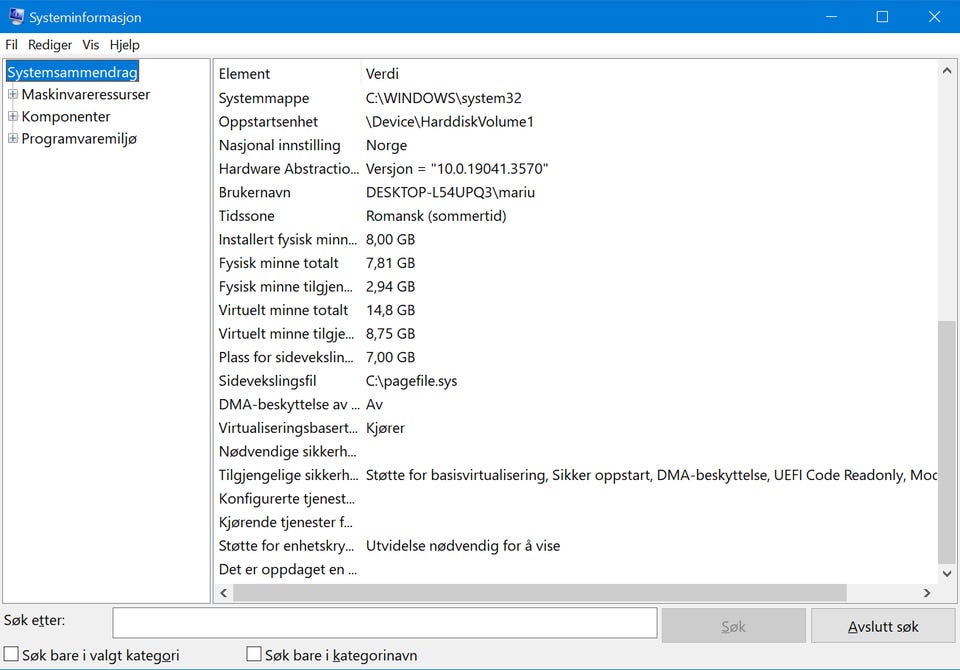The image size is (960, 670).
Task: Select the 7,00 GB value
Action: pyautogui.click(x=391, y=357)
